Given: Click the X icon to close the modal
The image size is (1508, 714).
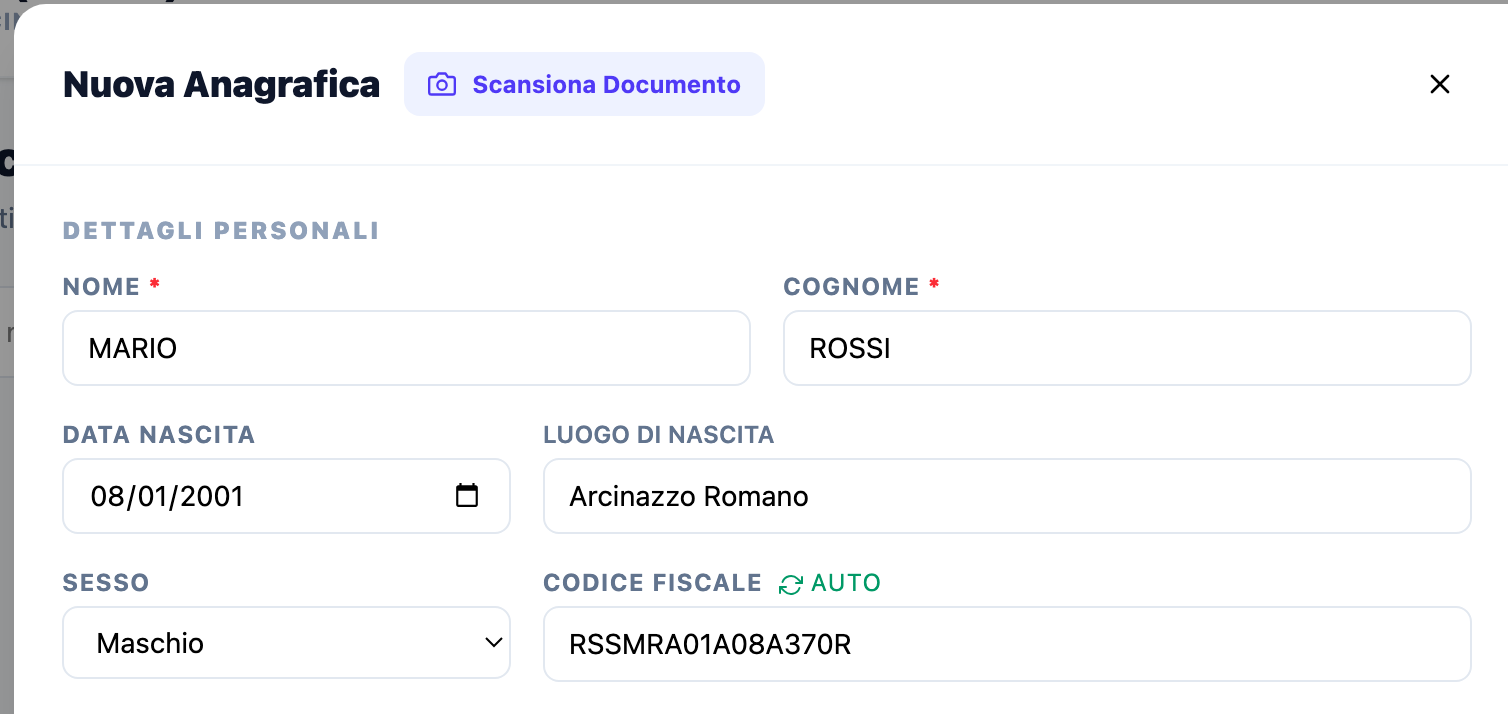Looking at the screenshot, I should click(x=1439, y=84).
